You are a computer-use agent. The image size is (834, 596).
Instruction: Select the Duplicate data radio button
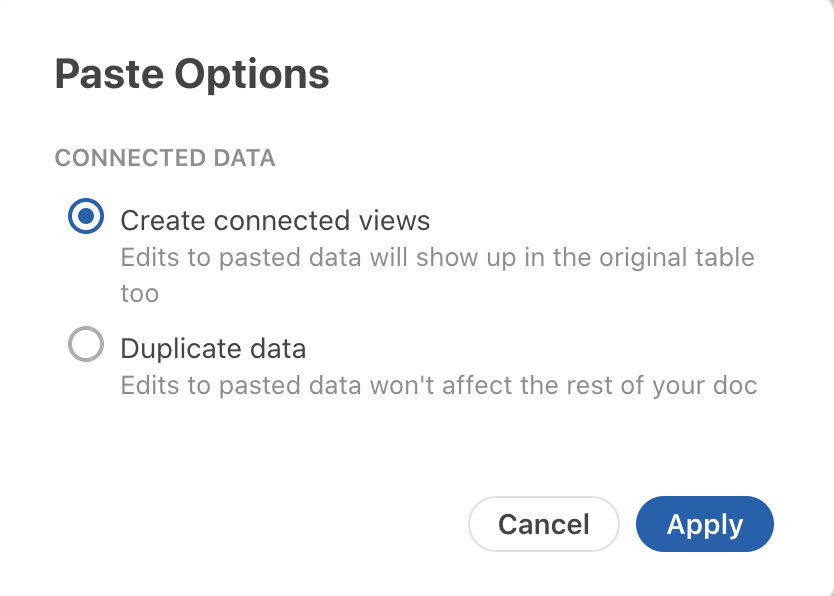[86, 345]
